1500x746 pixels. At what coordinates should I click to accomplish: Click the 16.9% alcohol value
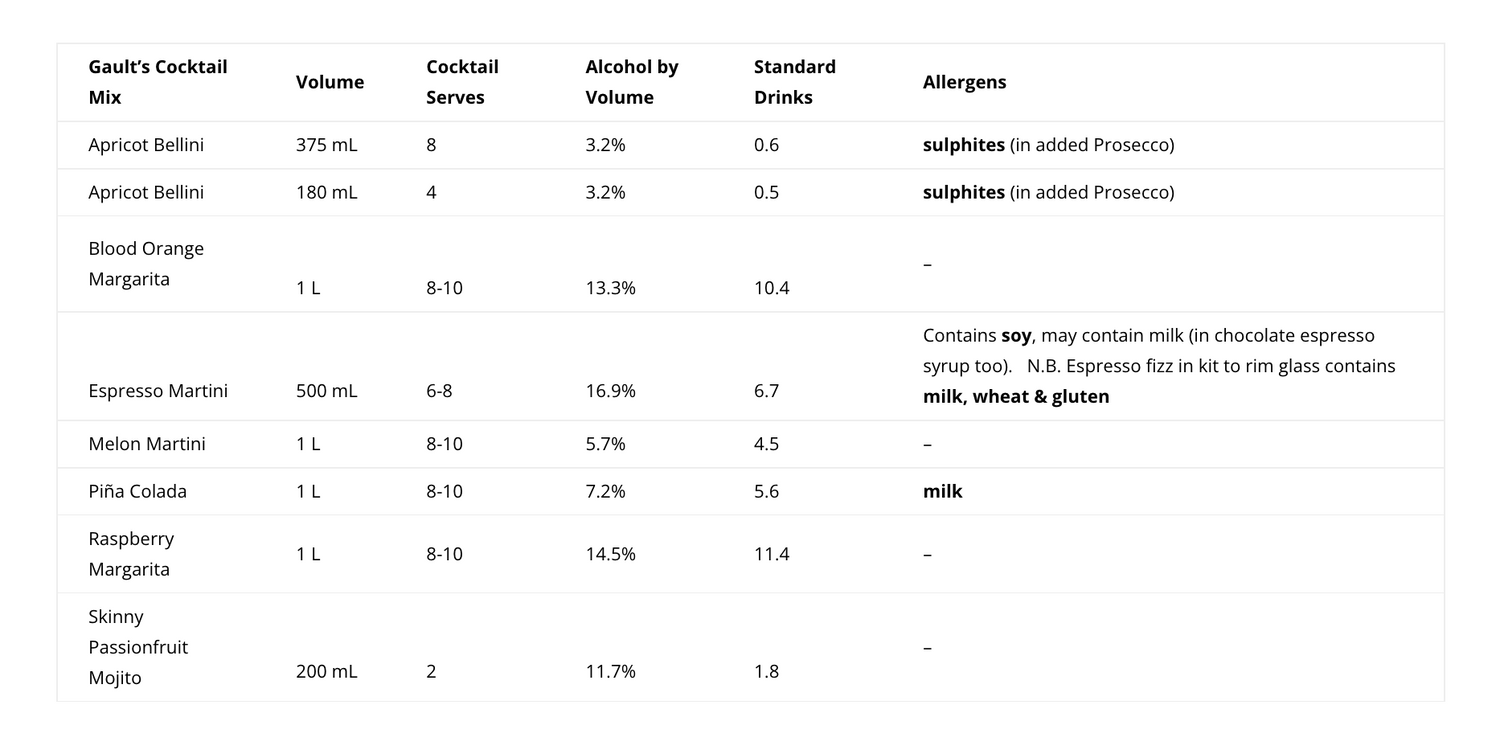tap(611, 390)
